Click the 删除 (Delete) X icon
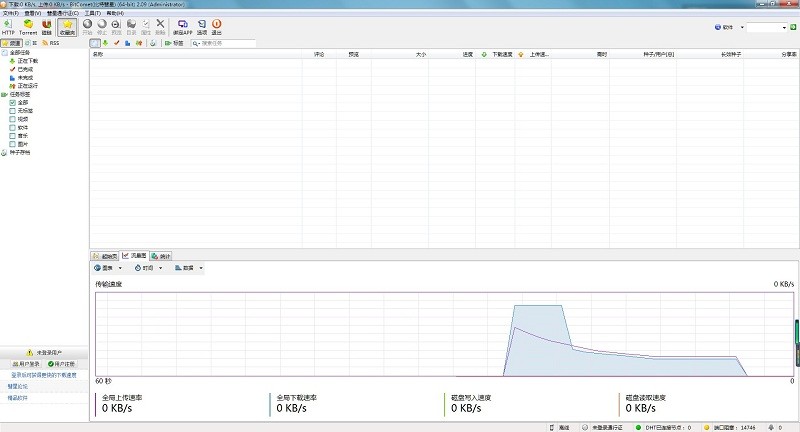The width and height of the screenshot is (800, 432). click(160, 25)
